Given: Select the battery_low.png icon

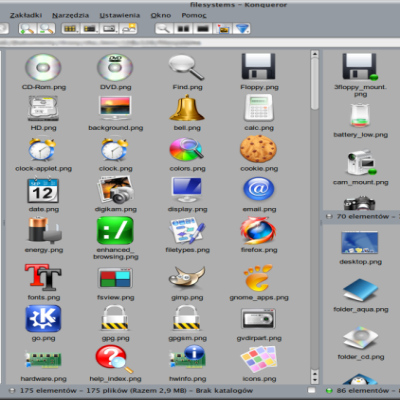Looking at the screenshot, I should pos(360,115).
